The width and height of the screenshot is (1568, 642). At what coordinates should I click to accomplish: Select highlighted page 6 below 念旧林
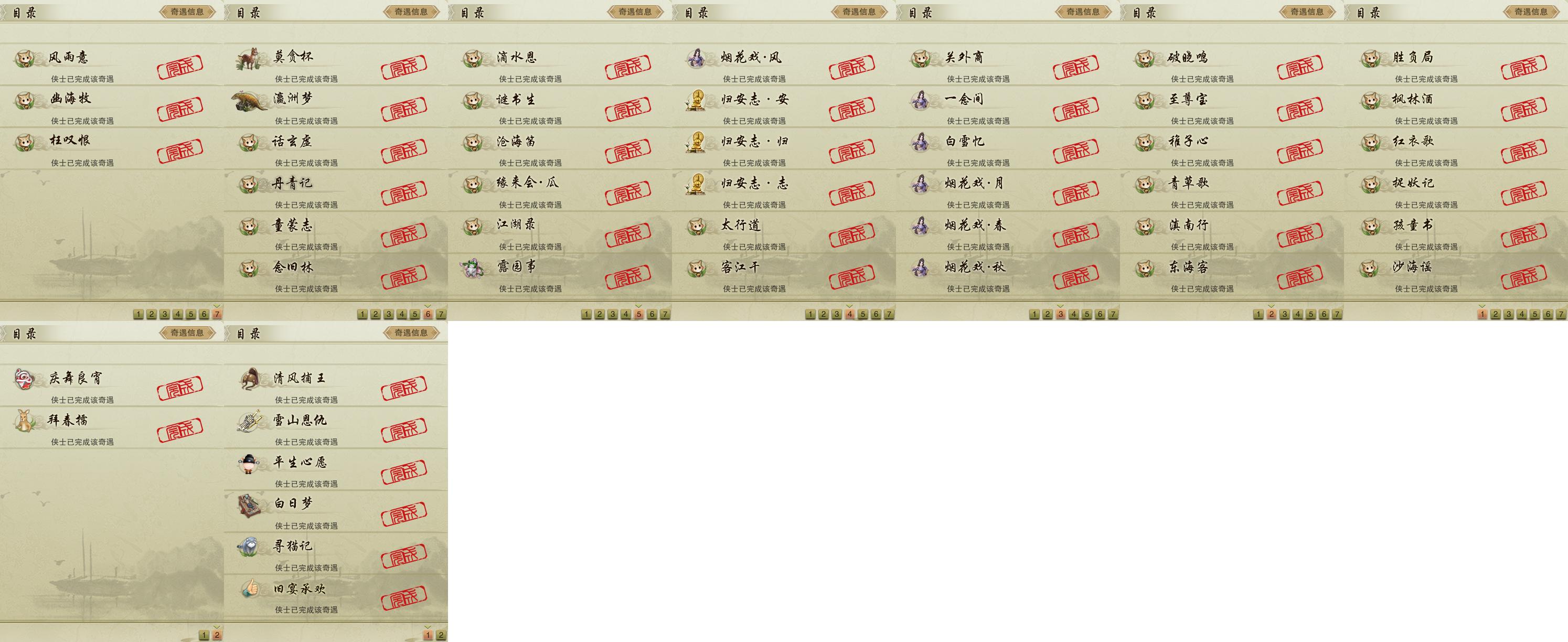click(x=428, y=314)
